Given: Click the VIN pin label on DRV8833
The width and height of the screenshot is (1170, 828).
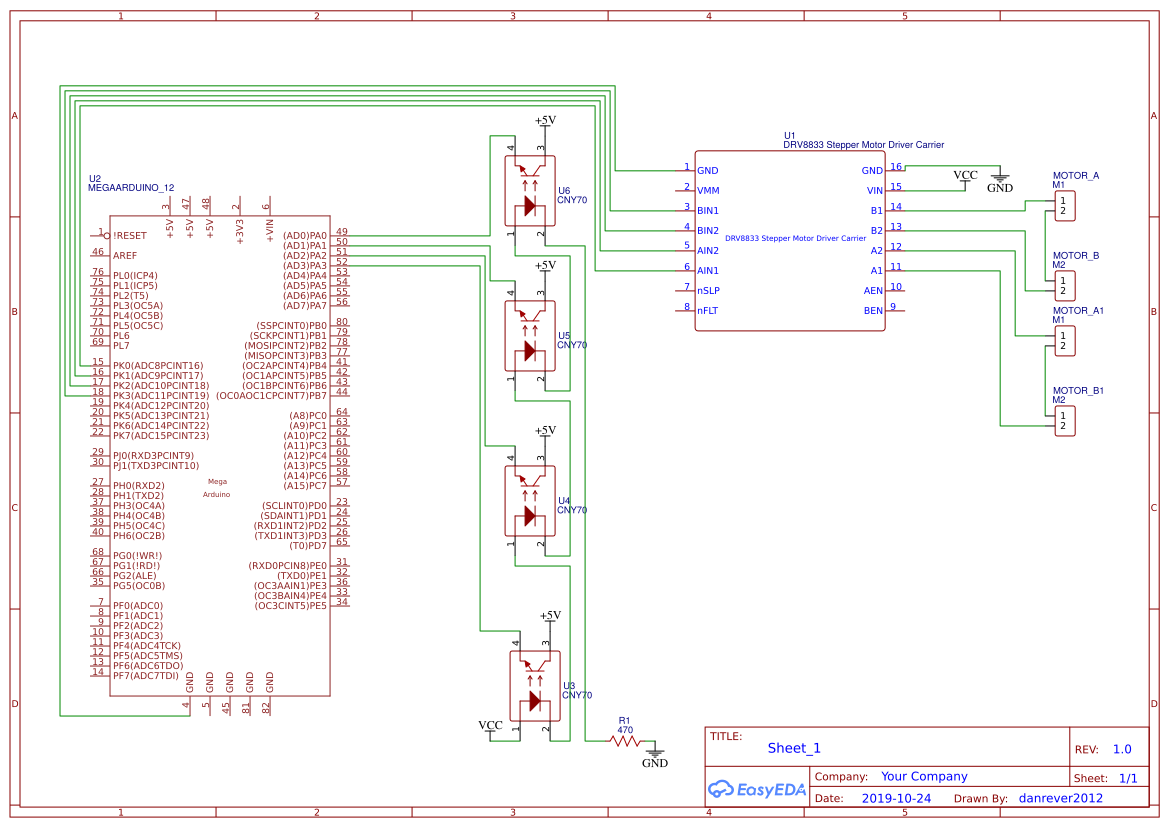Looking at the screenshot, I should pos(875,191).
